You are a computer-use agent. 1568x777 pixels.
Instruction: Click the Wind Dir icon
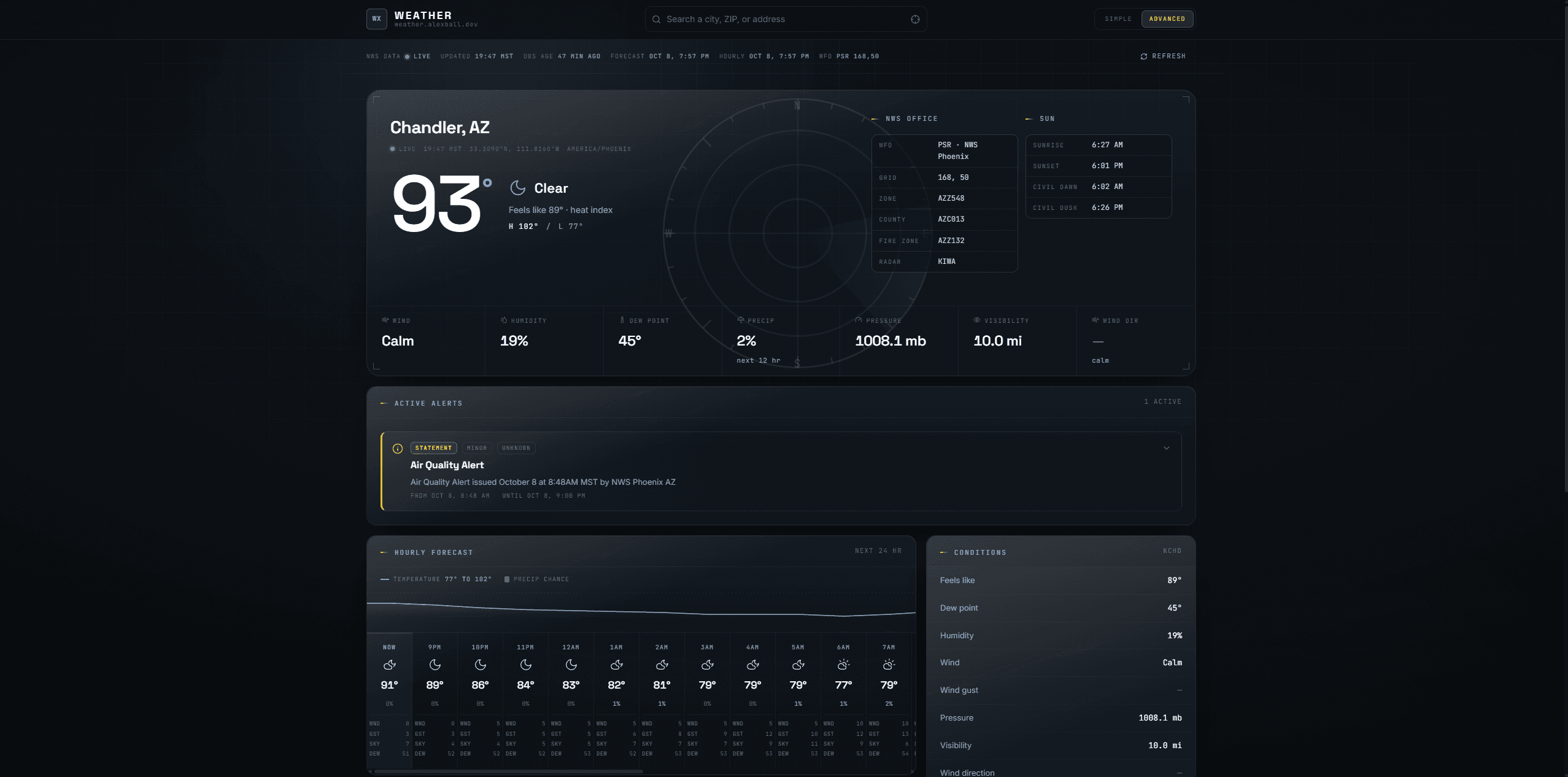click(x=1095, y=320)
